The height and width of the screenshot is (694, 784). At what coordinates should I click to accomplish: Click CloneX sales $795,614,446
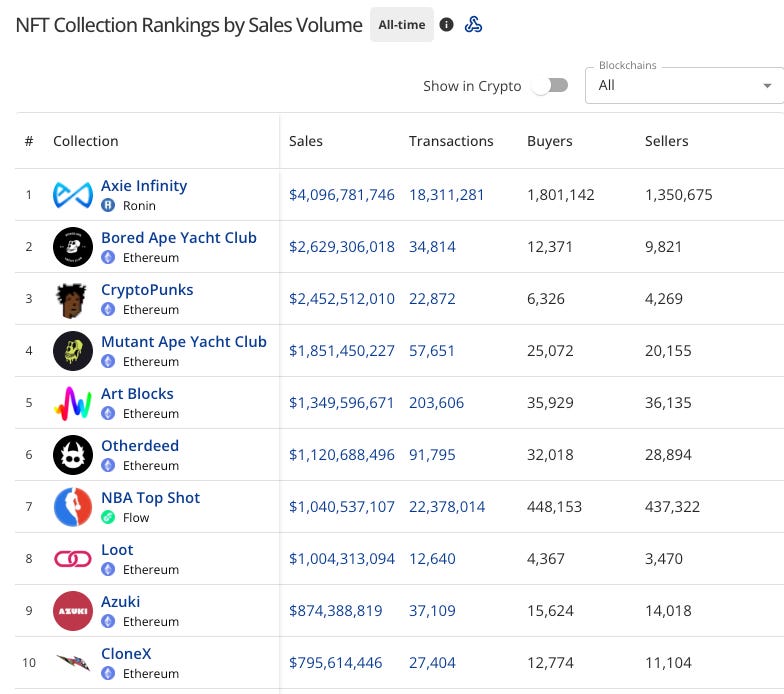point(336,663)
